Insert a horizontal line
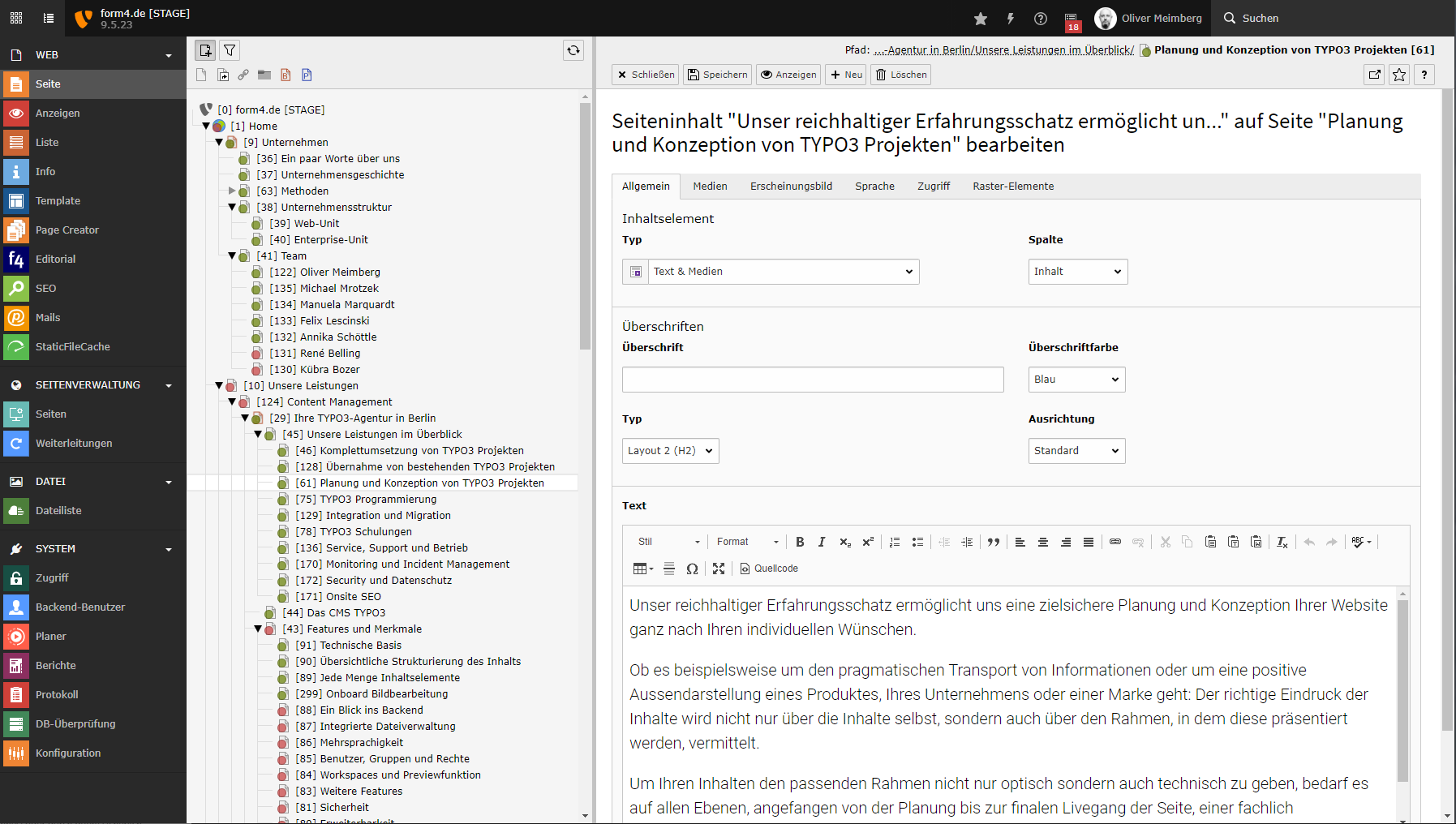 click(669, 569)
